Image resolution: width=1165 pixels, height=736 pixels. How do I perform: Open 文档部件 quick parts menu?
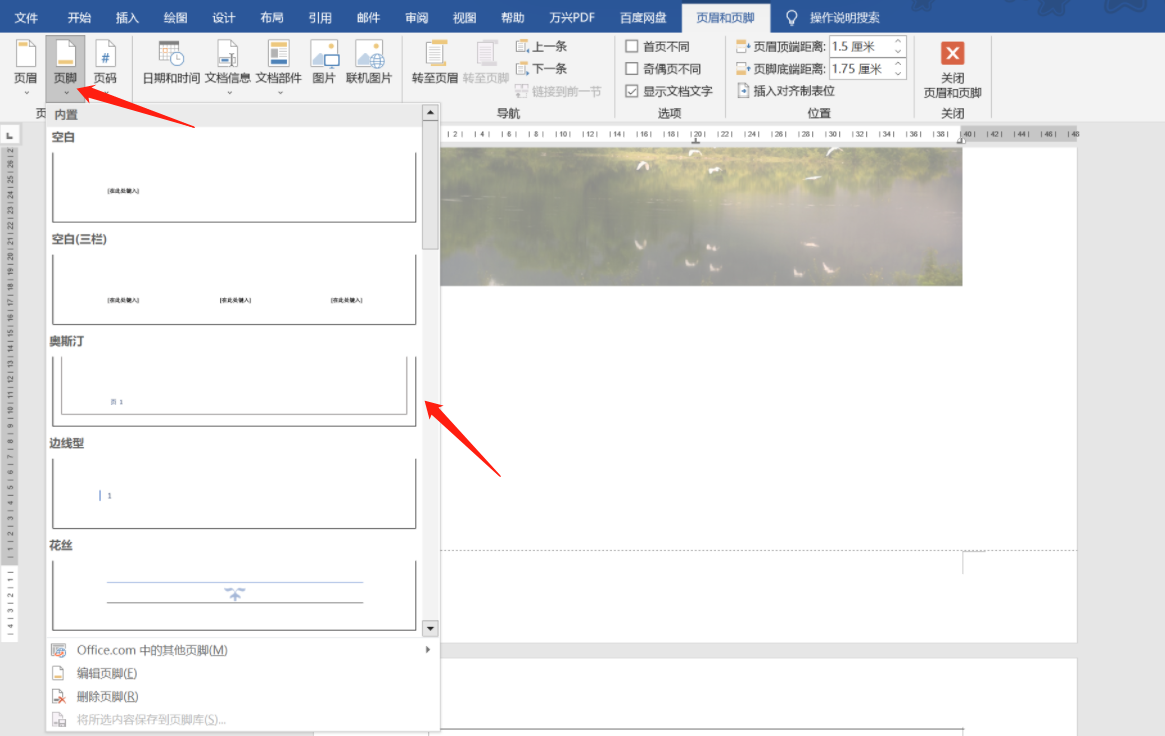point(279,67)
